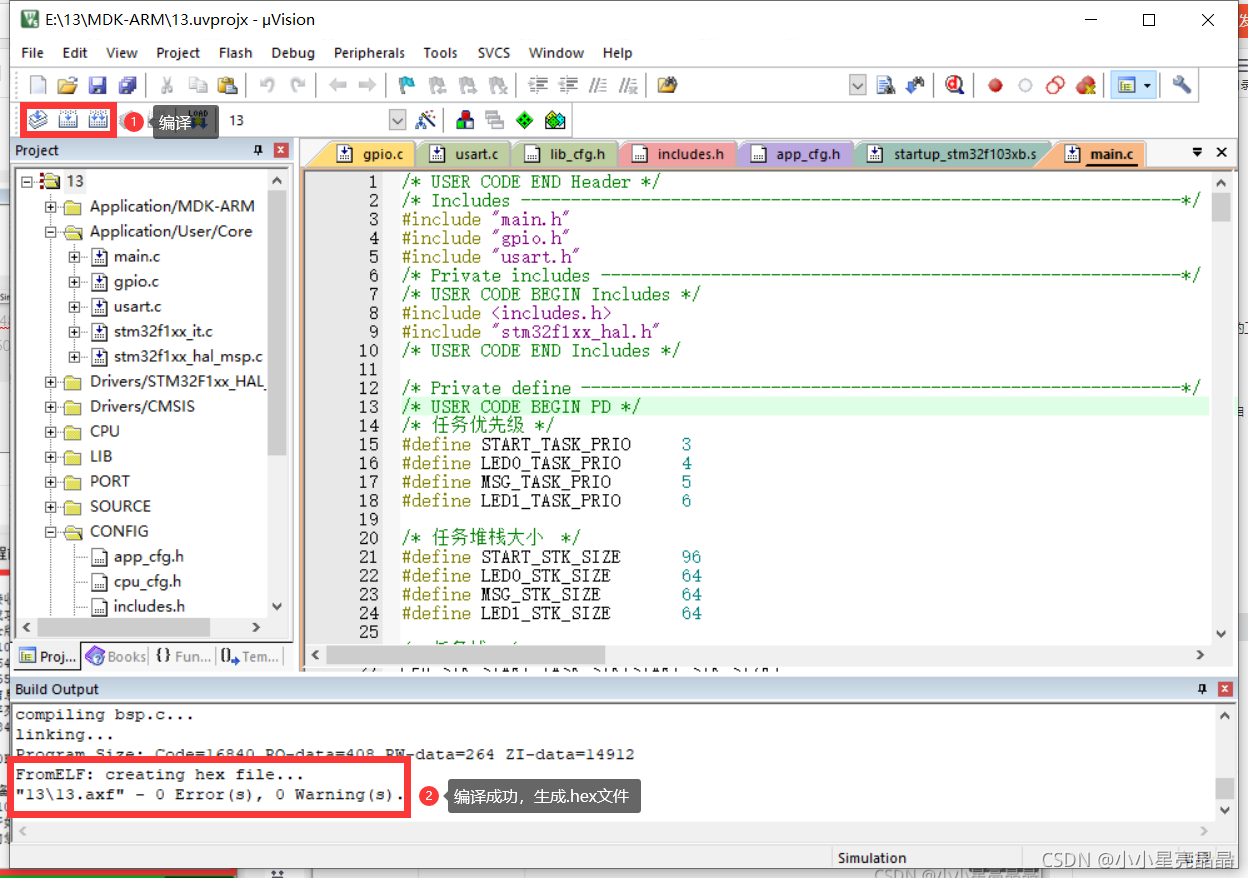Disable all breakpoints with the double-circle icon
Image resolution: width=1248 pixels, height=878 pixels.
pyautogui.click(x=1055, y=86)
